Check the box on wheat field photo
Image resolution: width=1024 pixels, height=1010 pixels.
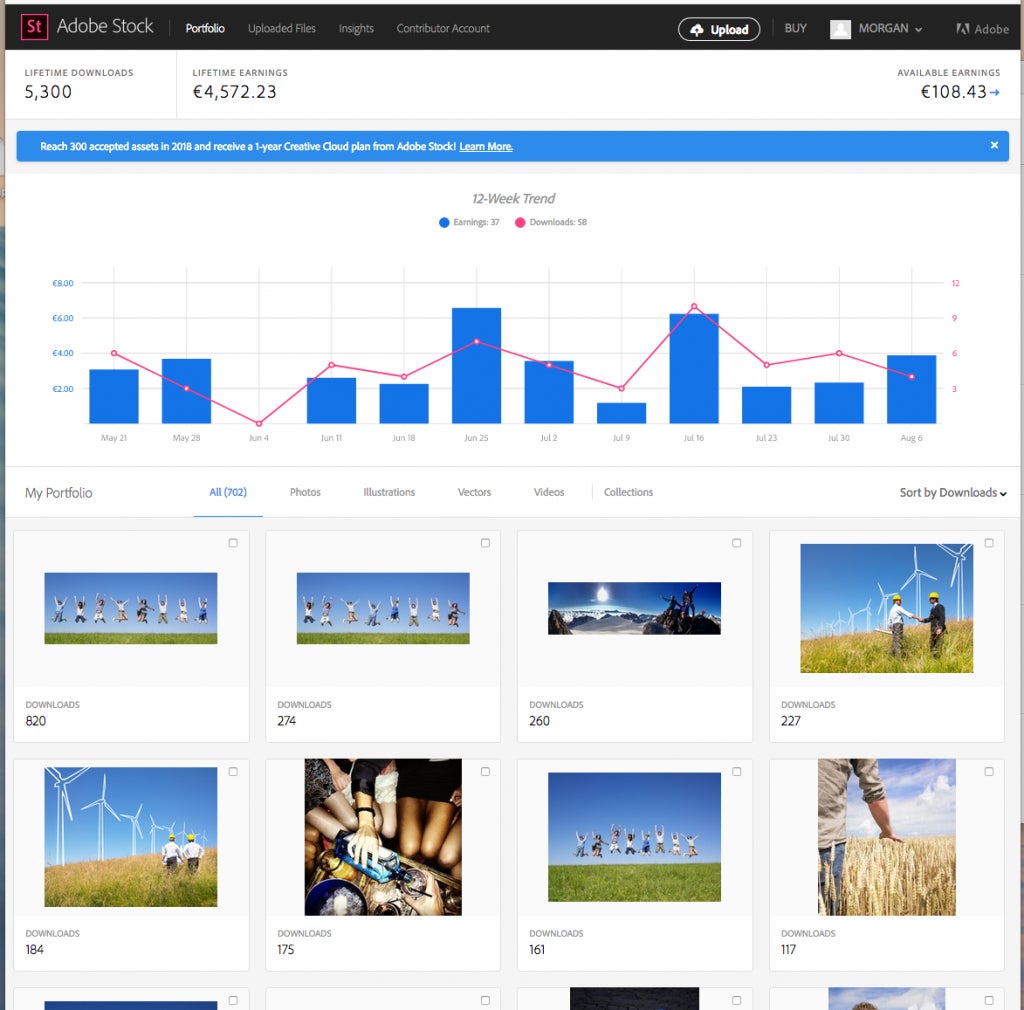point(989,772)
